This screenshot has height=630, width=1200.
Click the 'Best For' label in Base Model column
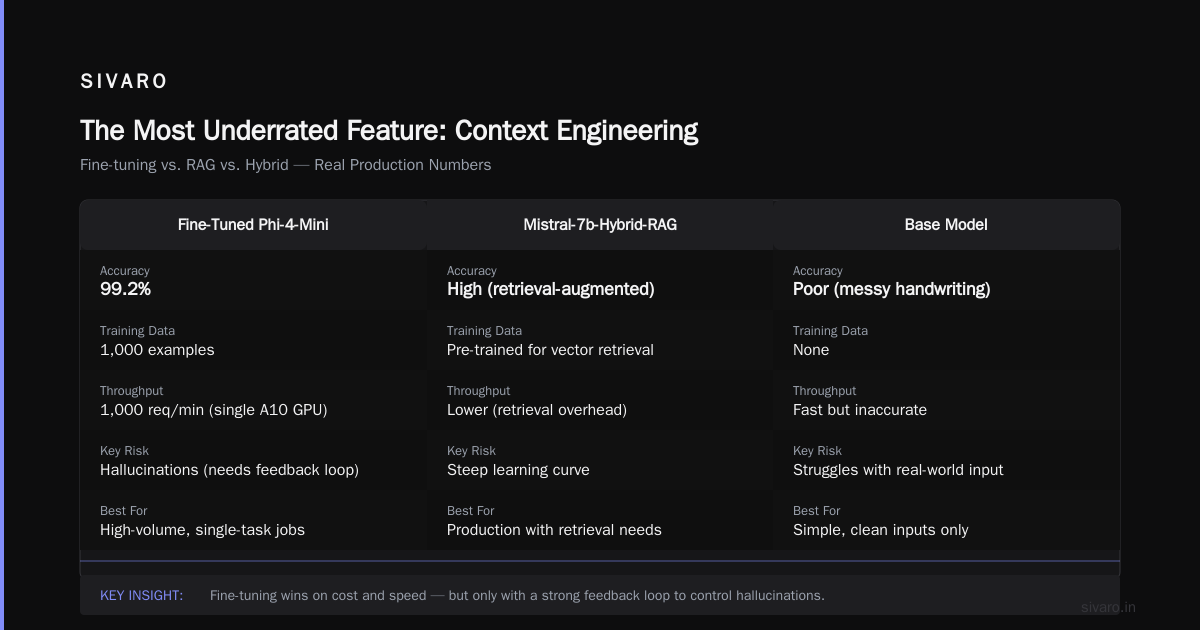click(817, 511)
